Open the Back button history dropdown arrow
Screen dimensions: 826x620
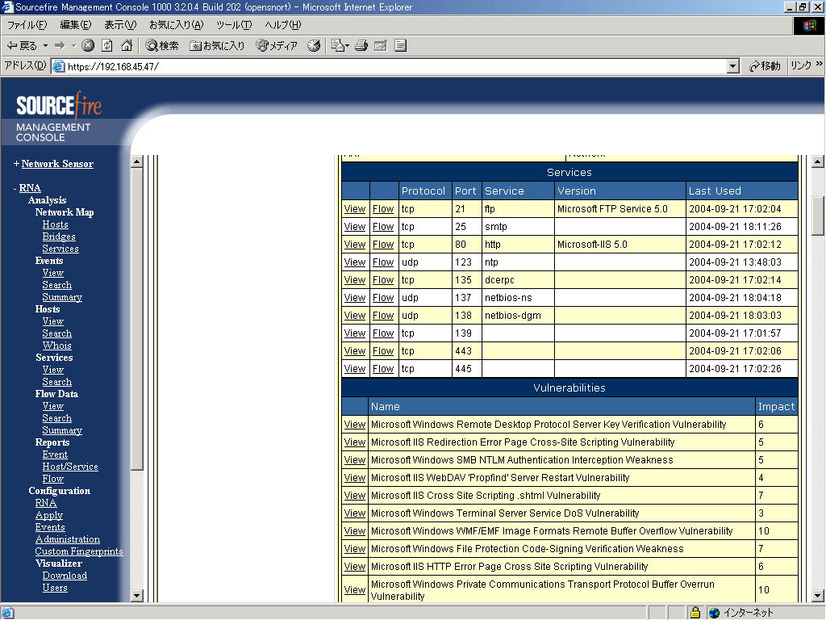tap(45, 45)
